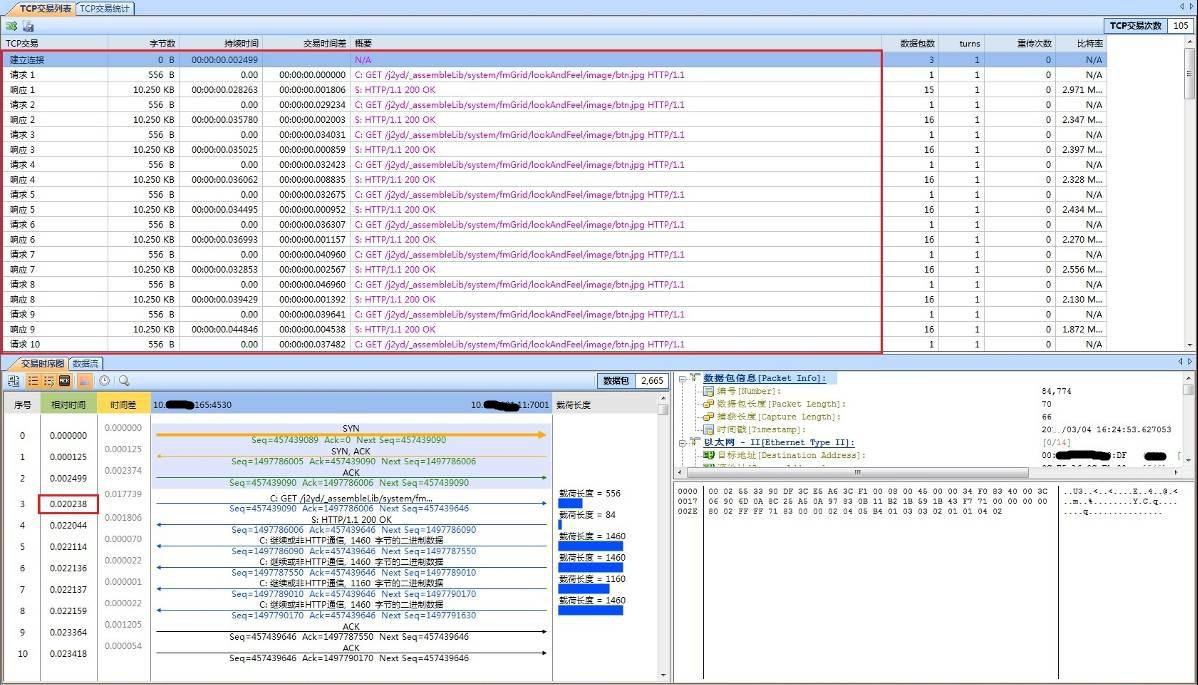1198x685 pixels.
Task: Toggle the list-with-arrow icon in sequence toolbar
Action: (49, 380)
